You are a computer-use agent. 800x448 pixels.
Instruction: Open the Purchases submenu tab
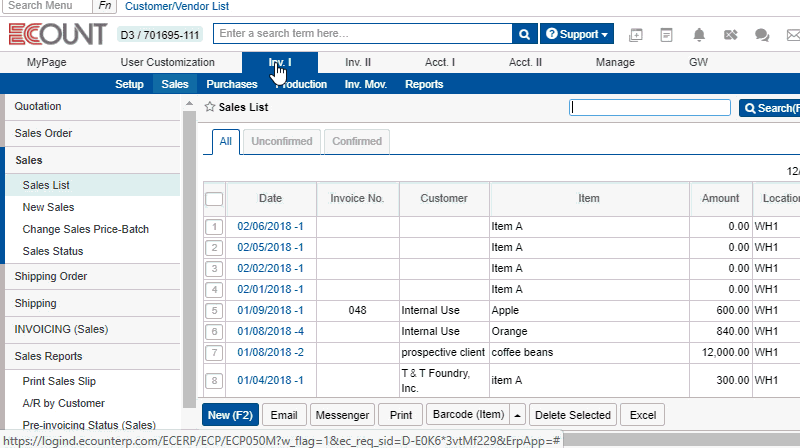pyautogui.click(x=231, y=84)
